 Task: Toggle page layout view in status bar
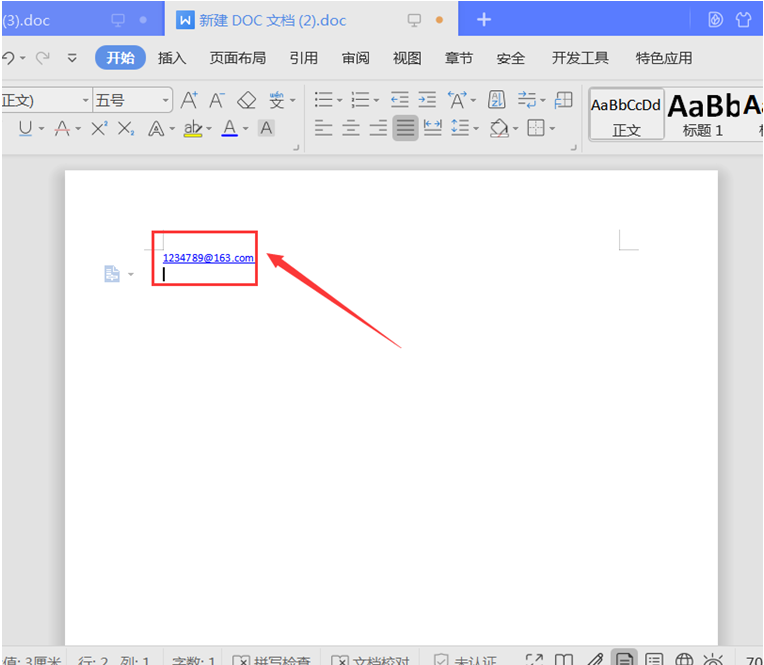pos(624,658)
